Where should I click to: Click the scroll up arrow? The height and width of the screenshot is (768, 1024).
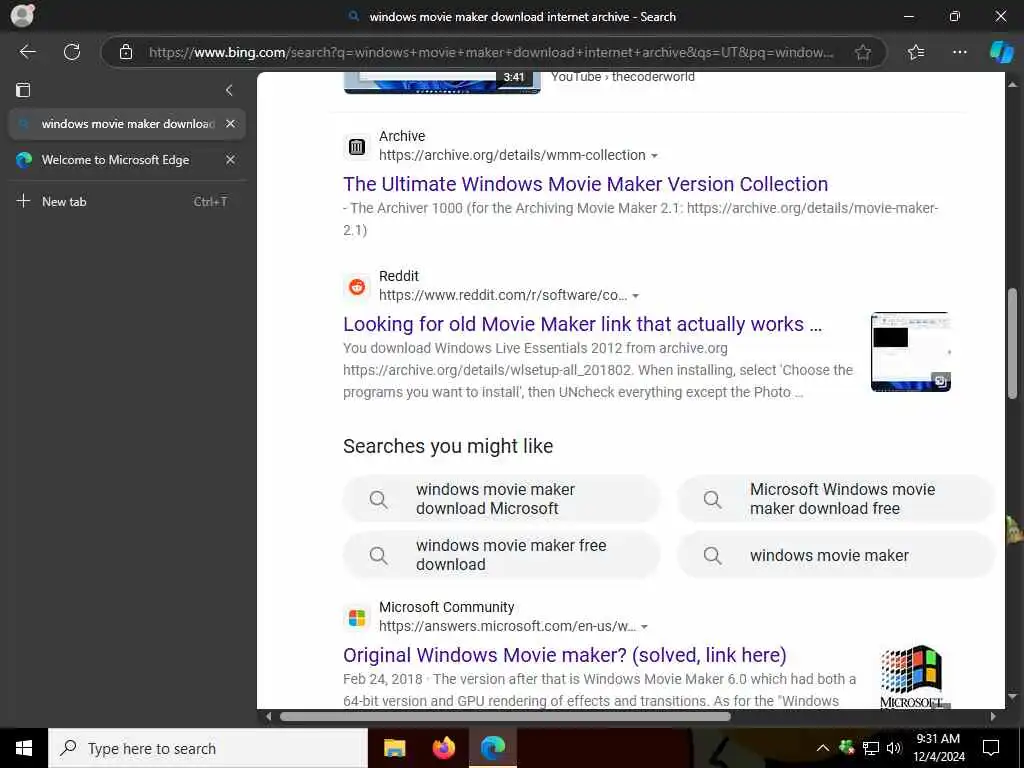pos(1012,85)
